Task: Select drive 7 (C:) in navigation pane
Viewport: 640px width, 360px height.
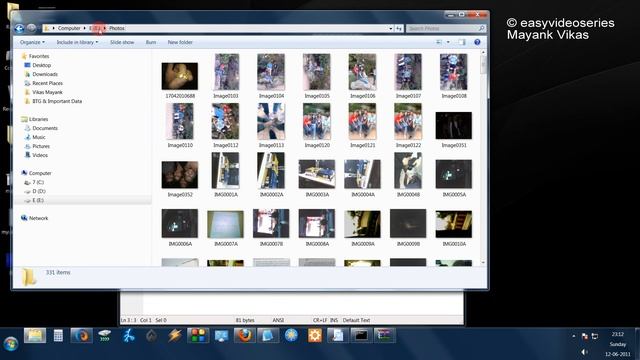Action: tap(38, 182)
